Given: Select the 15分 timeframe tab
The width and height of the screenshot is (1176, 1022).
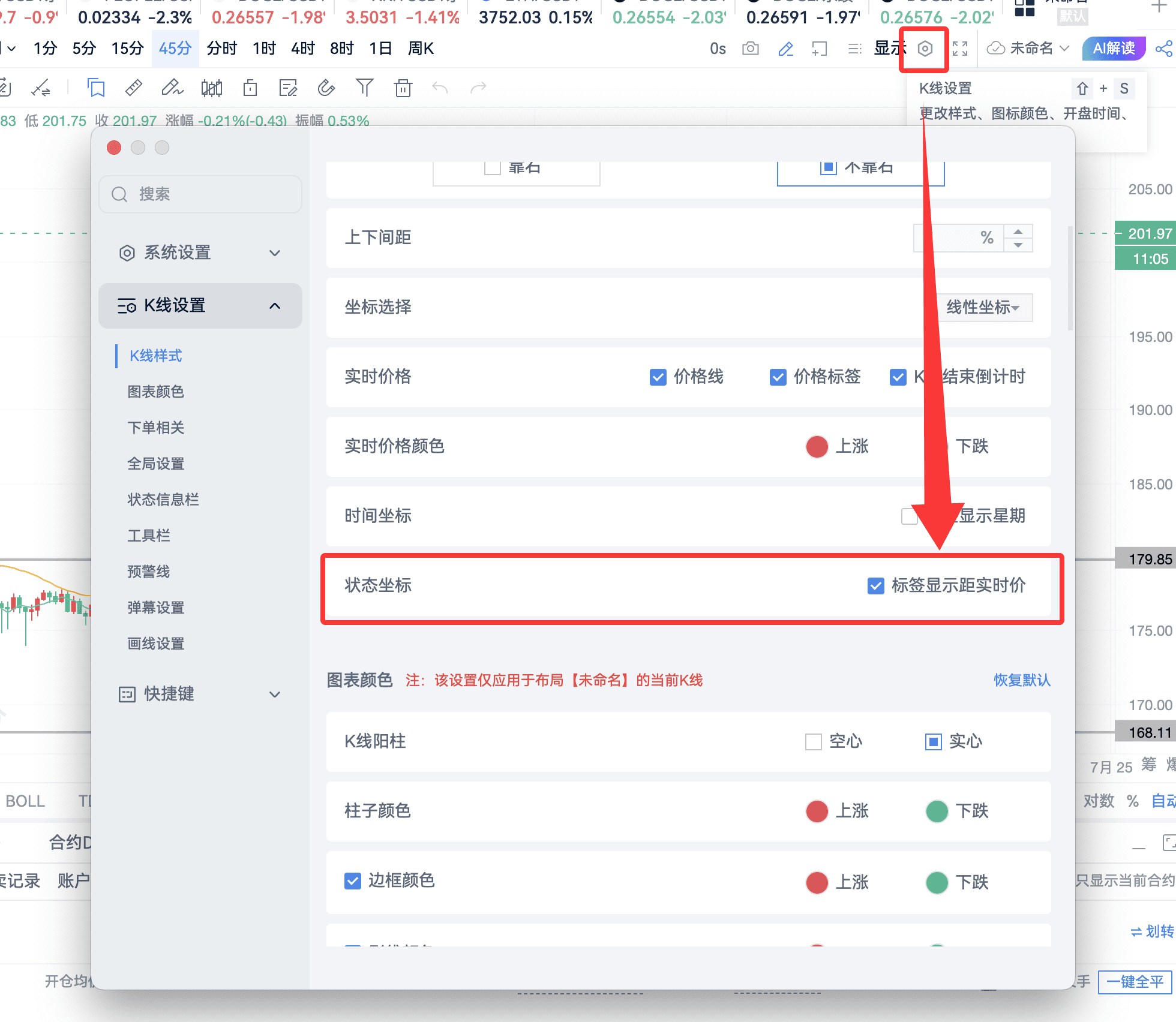Looking at the screenshot, I should [x=127, y=49].
